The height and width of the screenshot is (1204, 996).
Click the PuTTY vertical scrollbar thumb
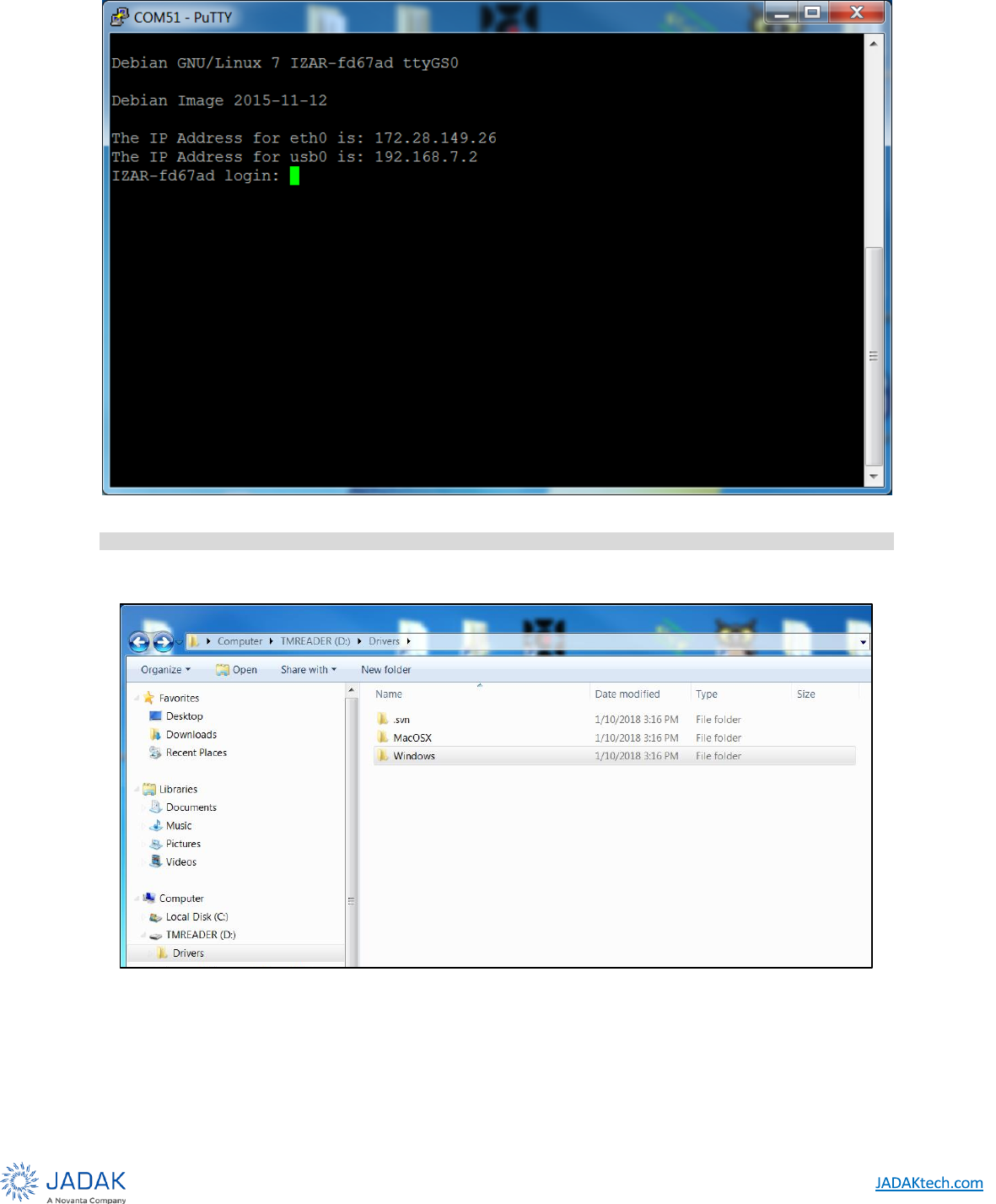click(874, 356)
